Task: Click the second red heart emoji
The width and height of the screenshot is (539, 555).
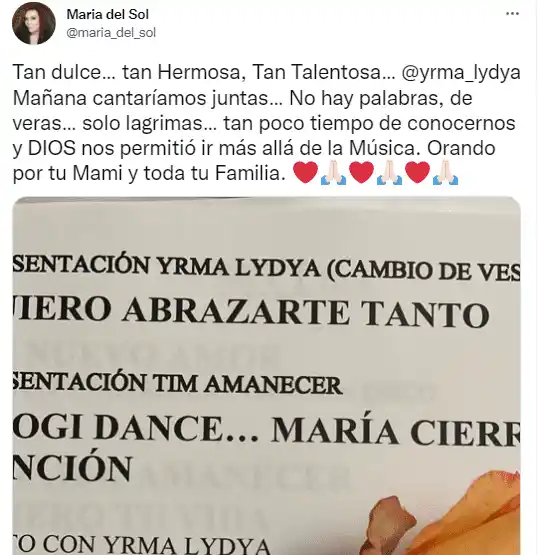Action: pos(361,173)
